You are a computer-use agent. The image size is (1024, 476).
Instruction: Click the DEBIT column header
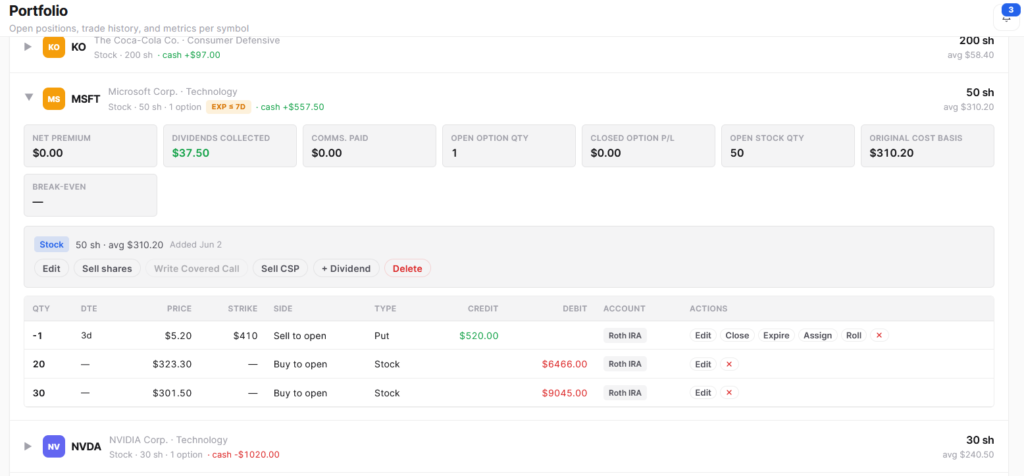click(575, 308)
